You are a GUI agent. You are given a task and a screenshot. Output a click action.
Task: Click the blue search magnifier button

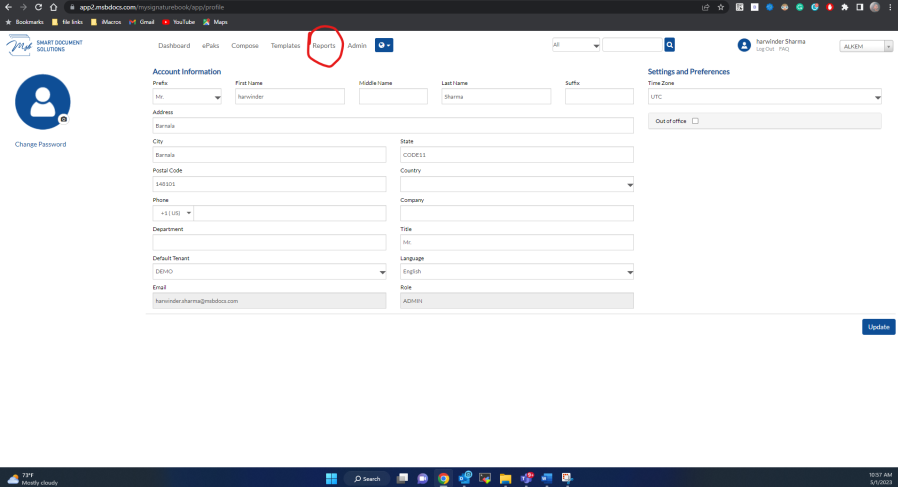coord(669,45)
